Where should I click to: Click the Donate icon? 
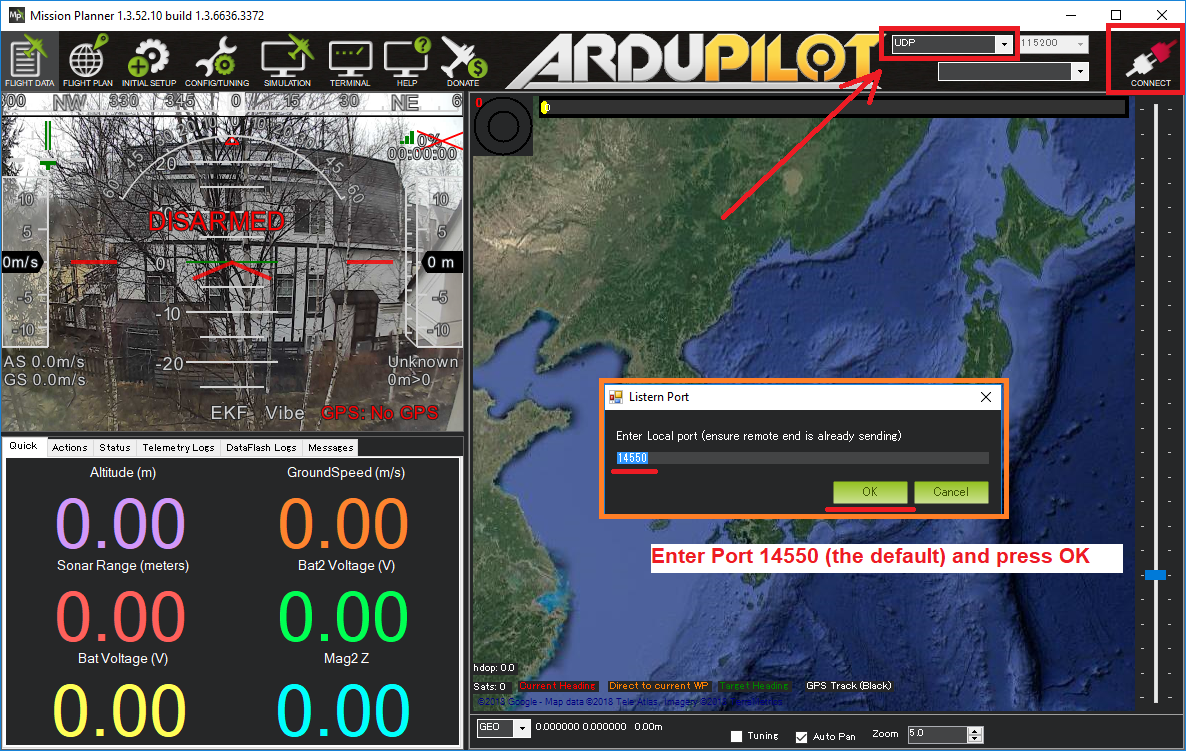463,61
